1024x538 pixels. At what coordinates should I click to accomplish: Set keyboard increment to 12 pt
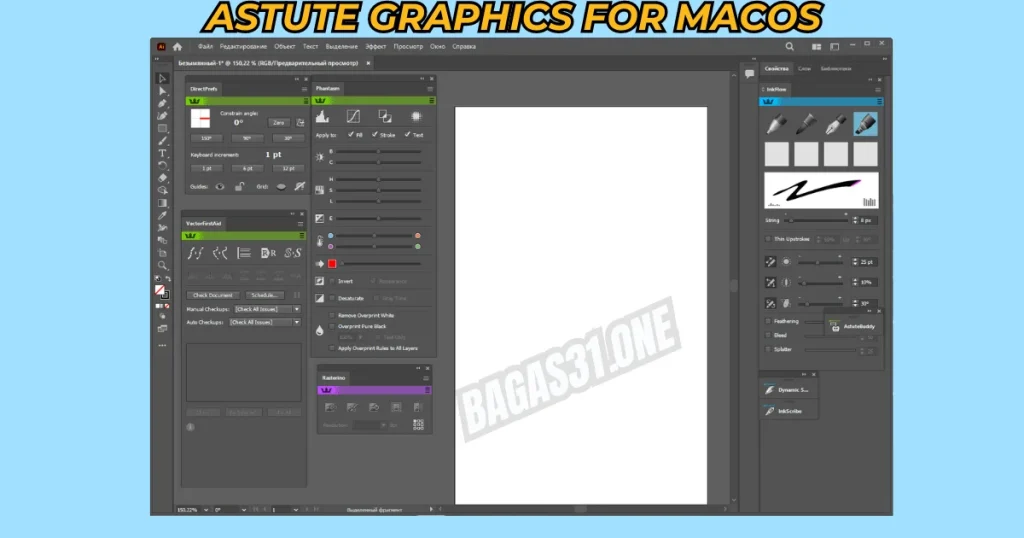point(288,168)
